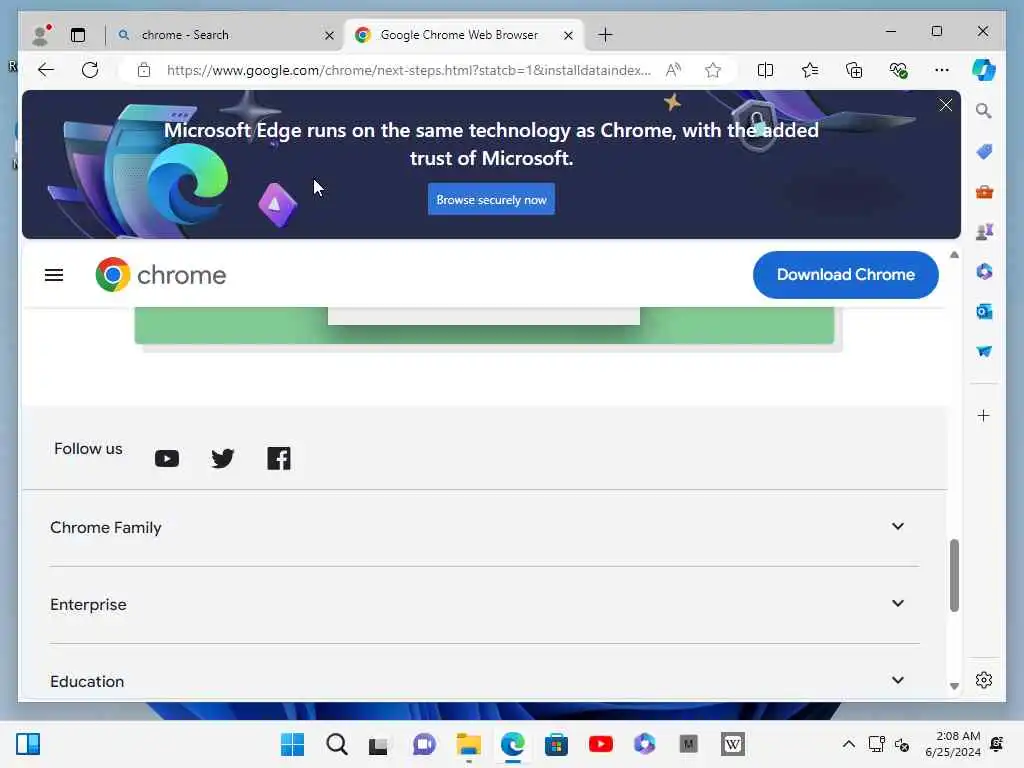Launch Copilot from the toolbar
Screen dimensions: 1024x768
[984, 70]
